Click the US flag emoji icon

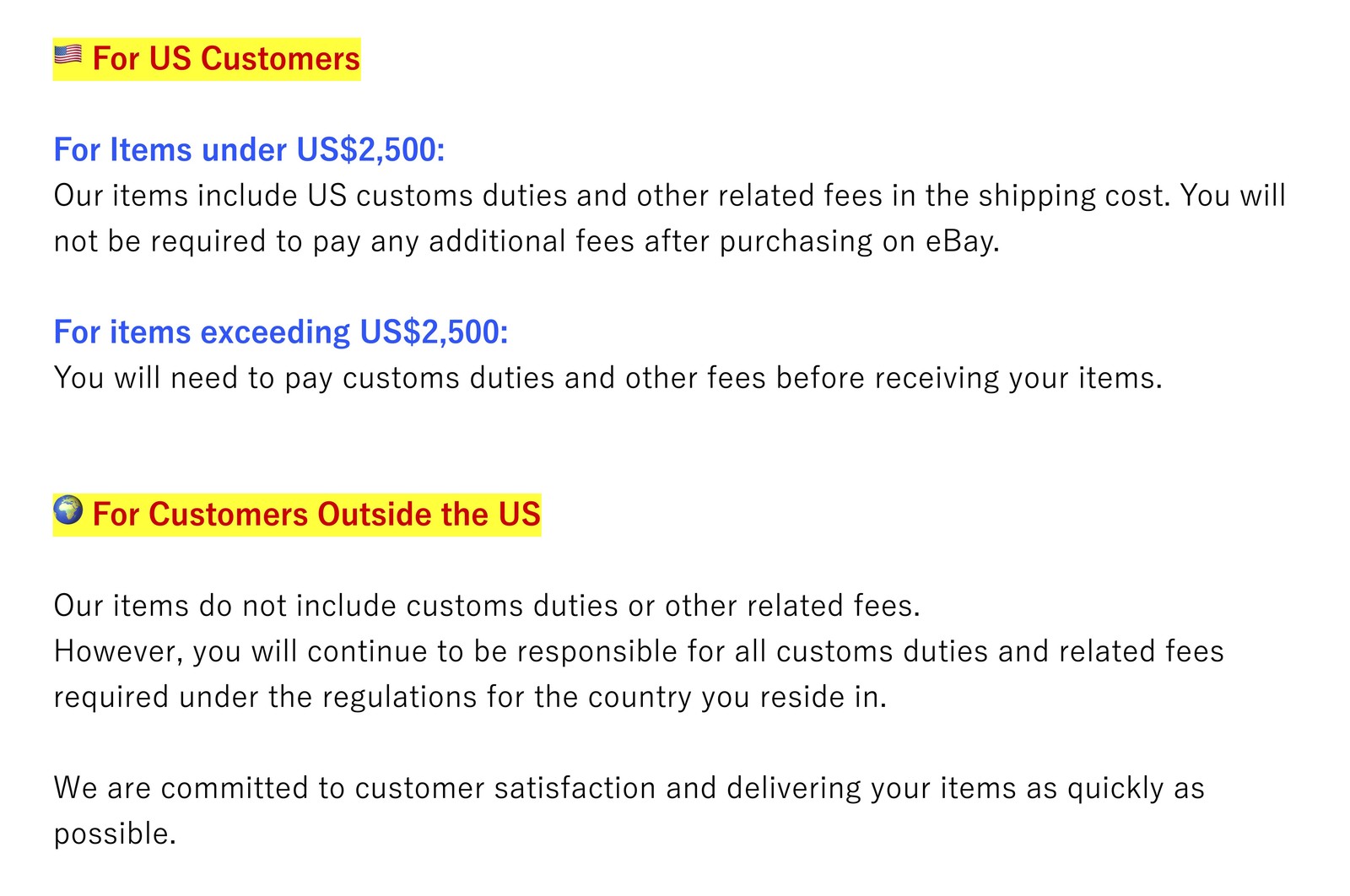67,56
